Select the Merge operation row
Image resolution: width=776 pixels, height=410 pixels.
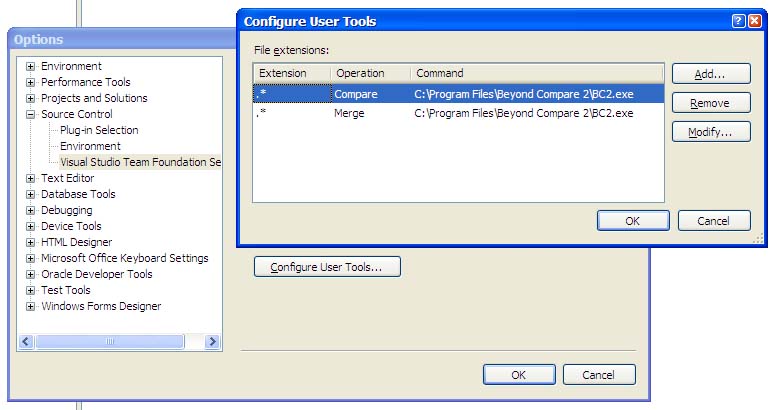[458, 113]
